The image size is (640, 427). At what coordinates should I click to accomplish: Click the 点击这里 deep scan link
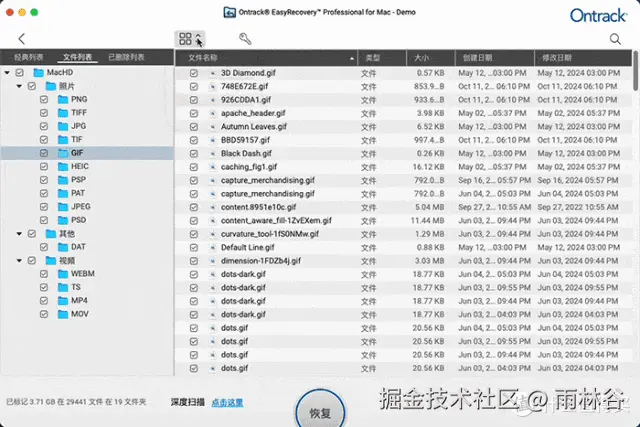pyautogui.click(x=227, y=403)
